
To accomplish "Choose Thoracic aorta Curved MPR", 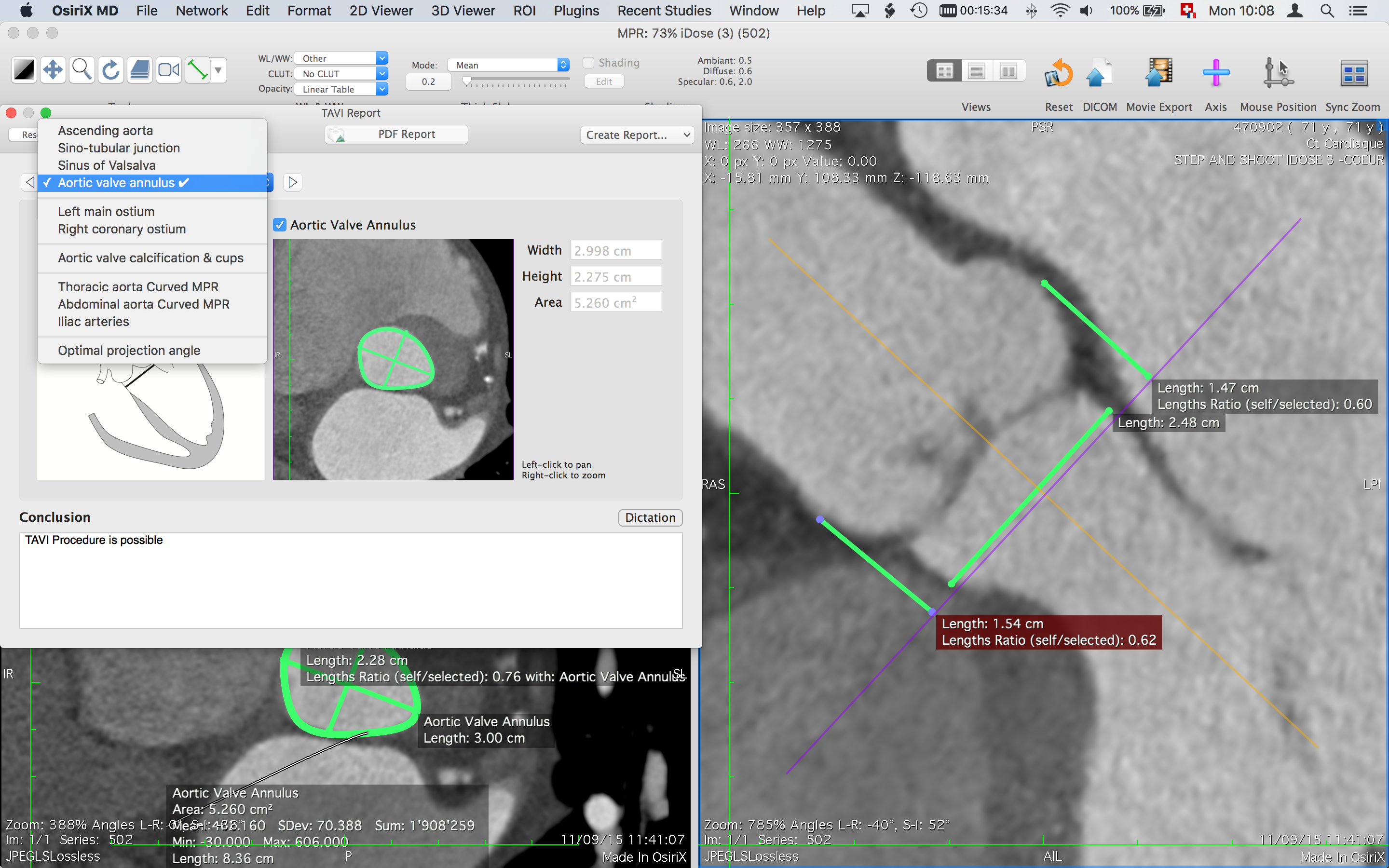I will (x=152, y=287).
